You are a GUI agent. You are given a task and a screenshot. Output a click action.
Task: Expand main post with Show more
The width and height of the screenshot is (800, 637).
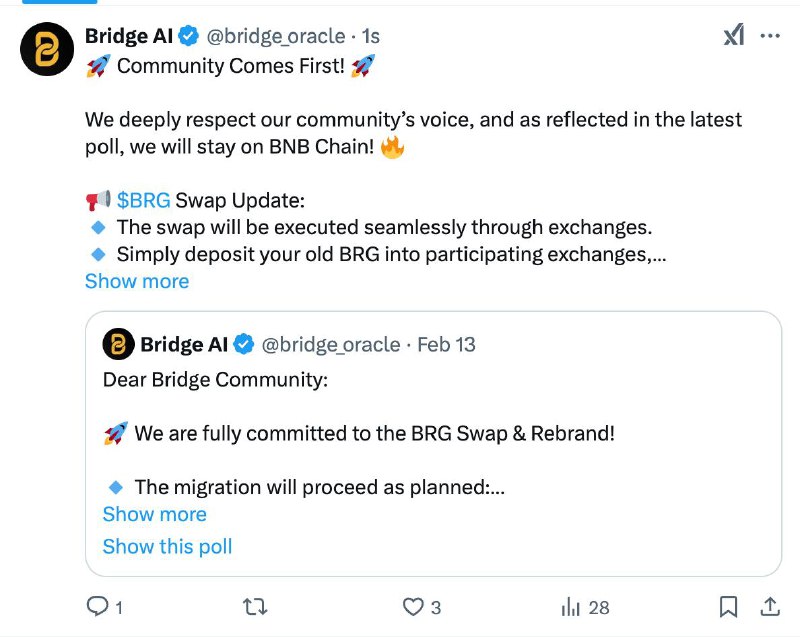pyautogui.click(x=137, y=281)
